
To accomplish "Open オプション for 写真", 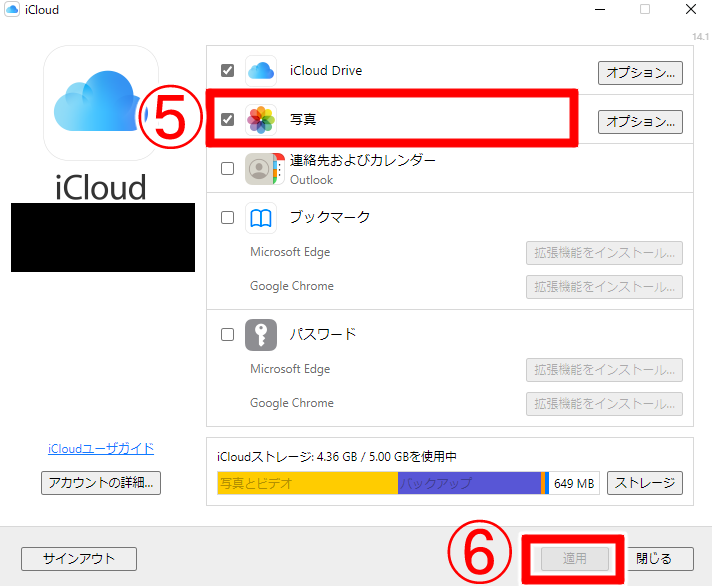I will point(640,122).
